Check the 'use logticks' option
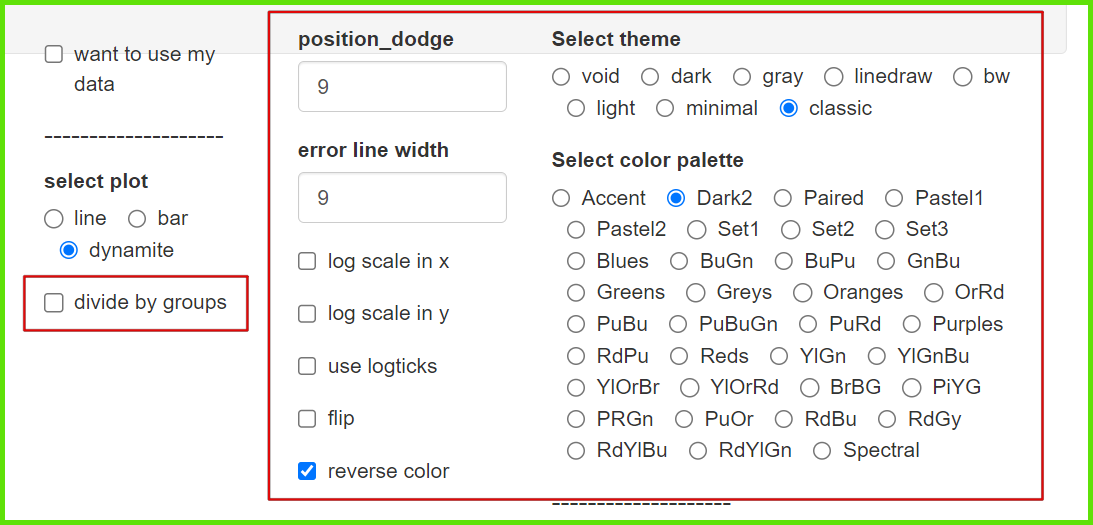Image resolution: width=1093 pixels, height=525 pixels. tap(307, 366)
